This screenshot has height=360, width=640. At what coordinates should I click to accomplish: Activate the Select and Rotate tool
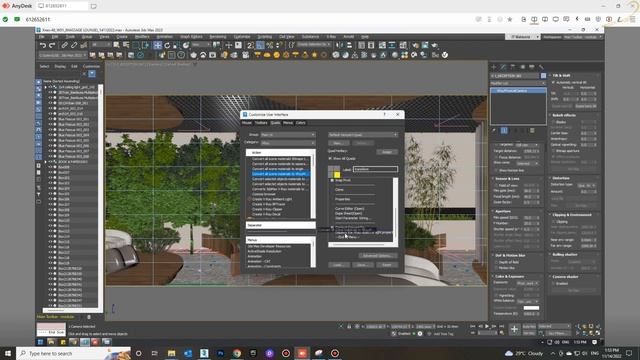[167, 45]
